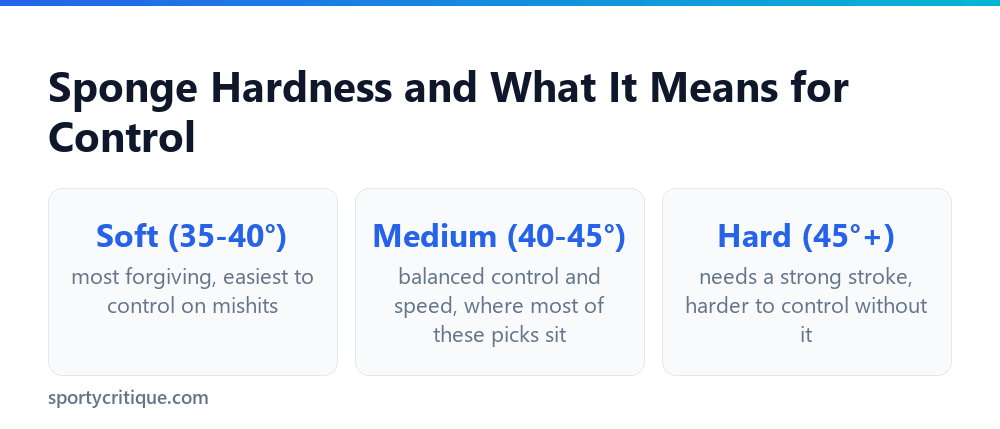Screen dimensions: 1000x429
Task: Click the 'most forgiving, easiest to control' description
Action: (193, 291)
